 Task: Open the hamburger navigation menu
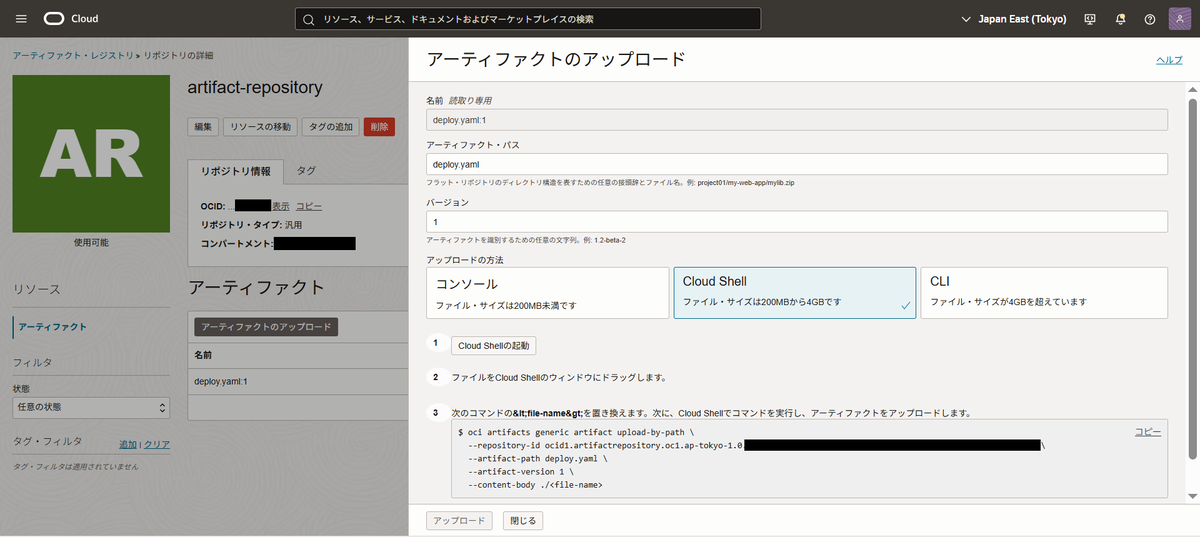tap(22, 19)
